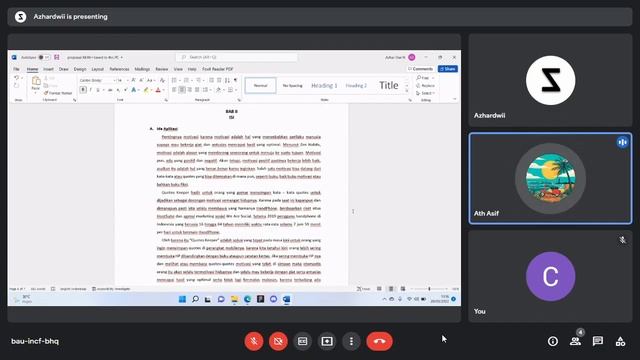The image size is (640, 360).
Task: Apply the No Spacing style
Action: pos(292,86)
